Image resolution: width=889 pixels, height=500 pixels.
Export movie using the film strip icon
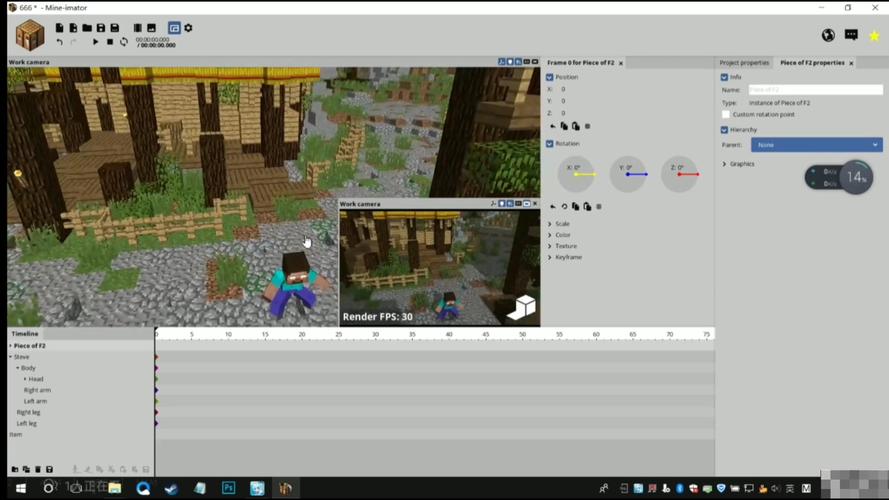(138, 28)
